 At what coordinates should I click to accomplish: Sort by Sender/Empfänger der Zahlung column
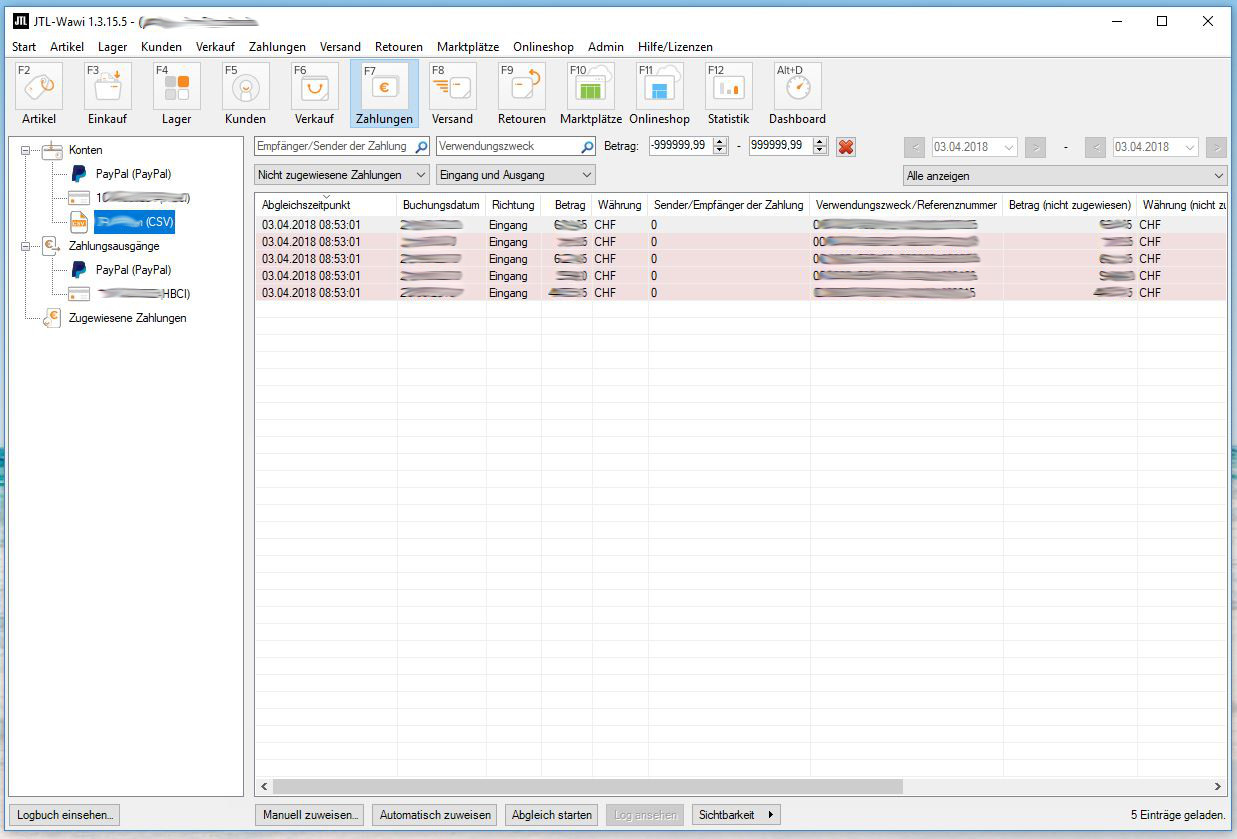pos(729,205)
